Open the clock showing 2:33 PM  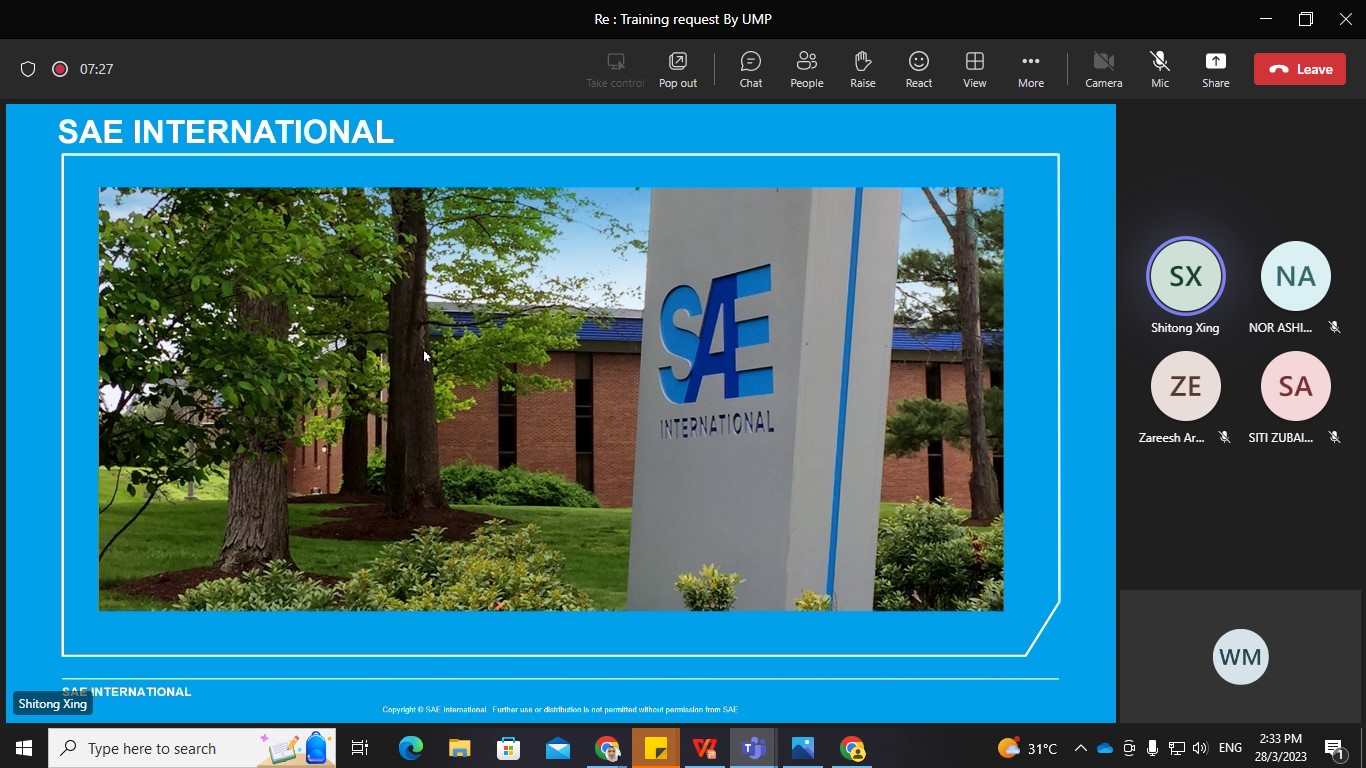pyautogui.click(x=1281, y=748)
